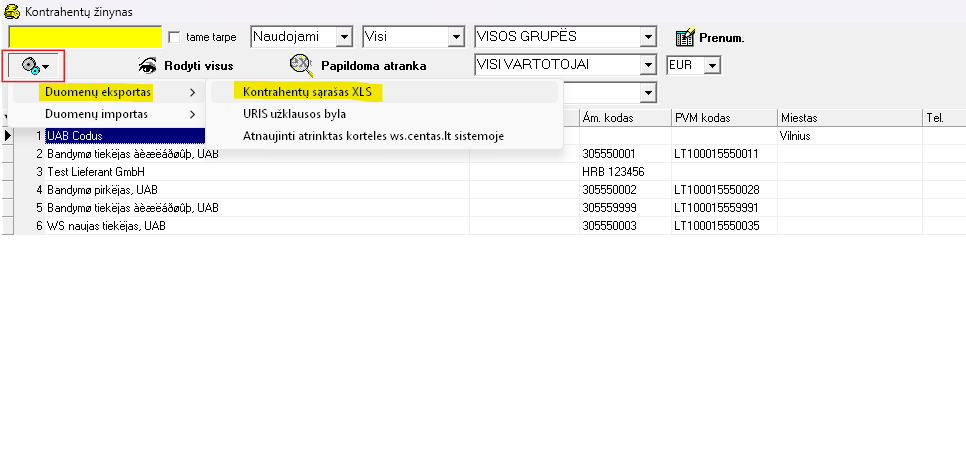Choose Kontrahentų sąrašas XLS export
Image resolution: width=966 pixels, height=469 pixels.
[x=384, y=92]
